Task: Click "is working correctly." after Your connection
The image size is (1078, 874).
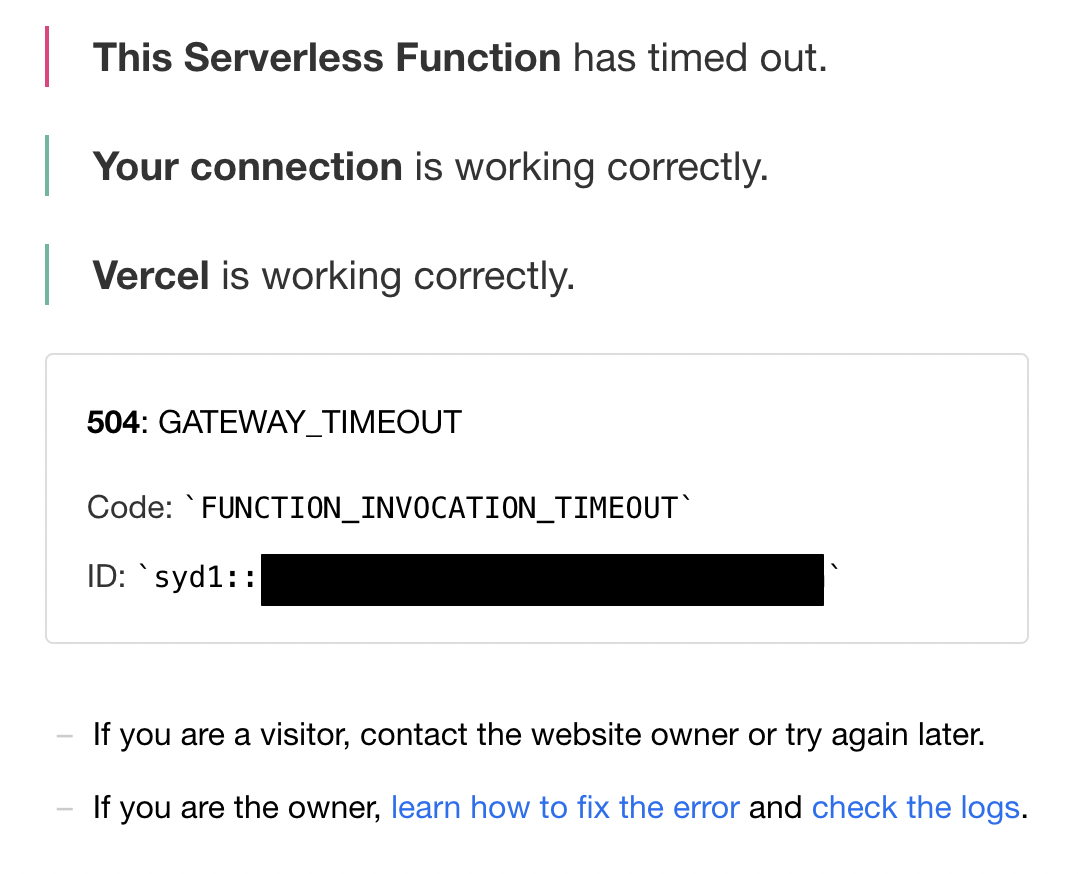Action: coord(591,167)
